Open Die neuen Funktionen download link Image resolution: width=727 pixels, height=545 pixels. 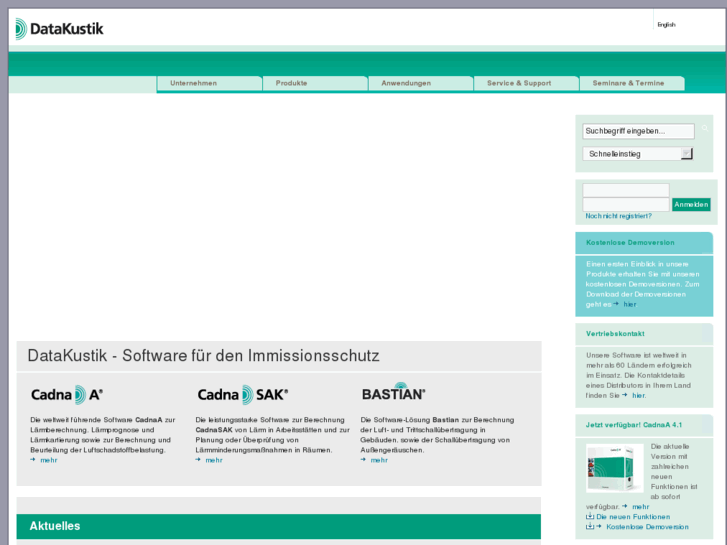pyautogui.click(x=633, y=517)
